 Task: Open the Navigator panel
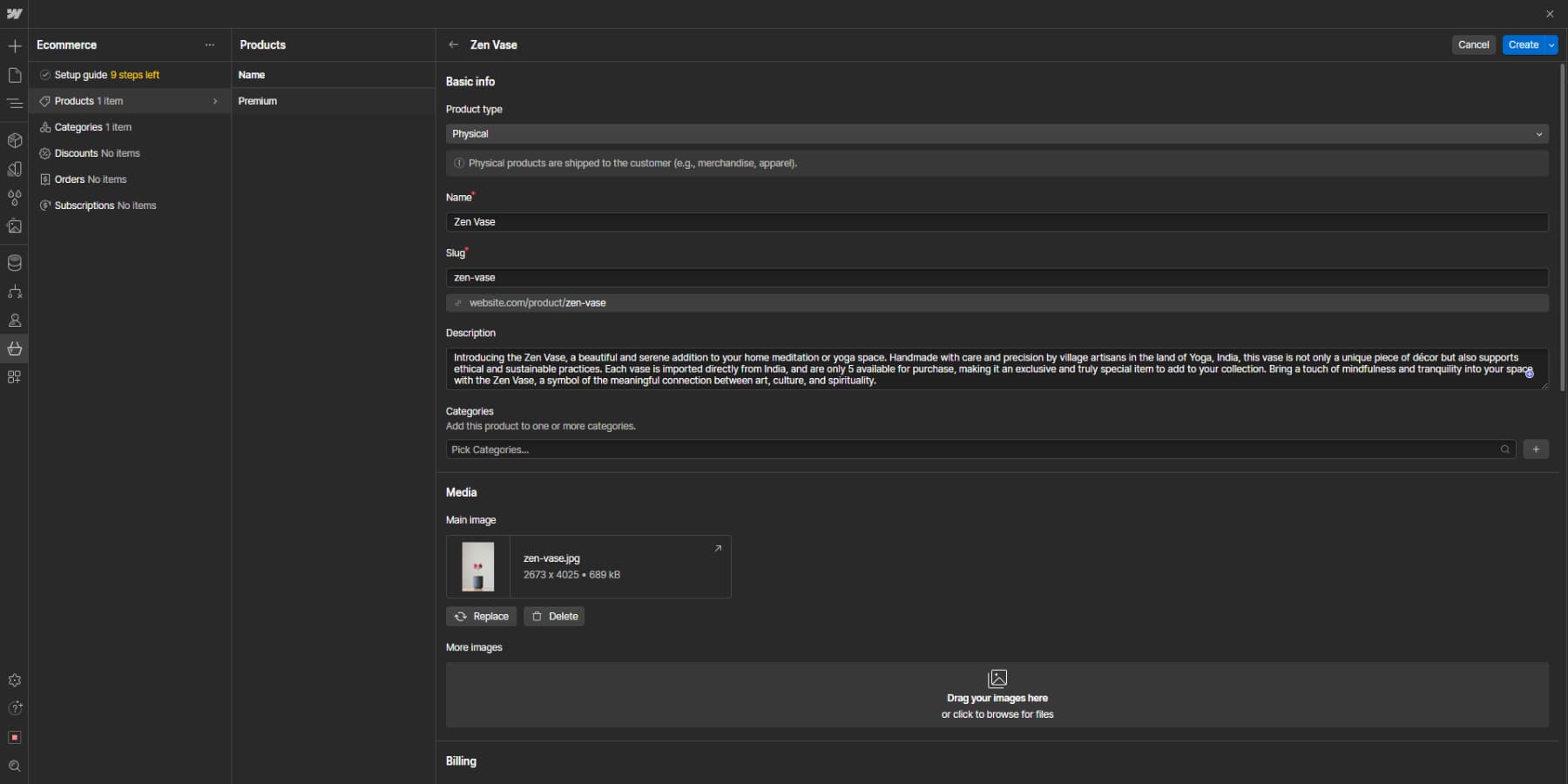click(x=15, y=104)
